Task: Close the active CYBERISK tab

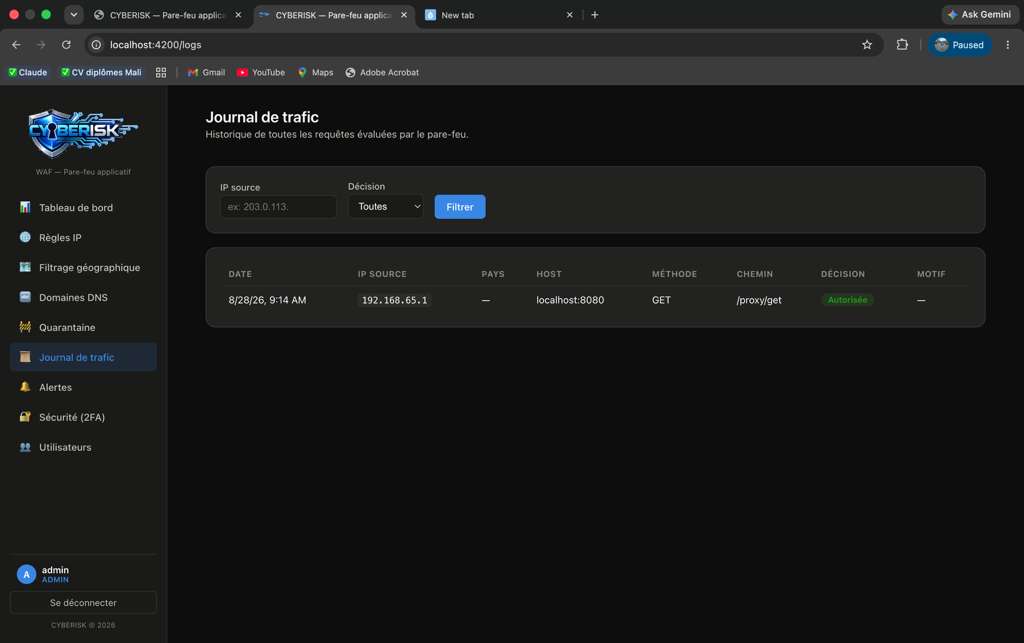Action: coord(404,15)
